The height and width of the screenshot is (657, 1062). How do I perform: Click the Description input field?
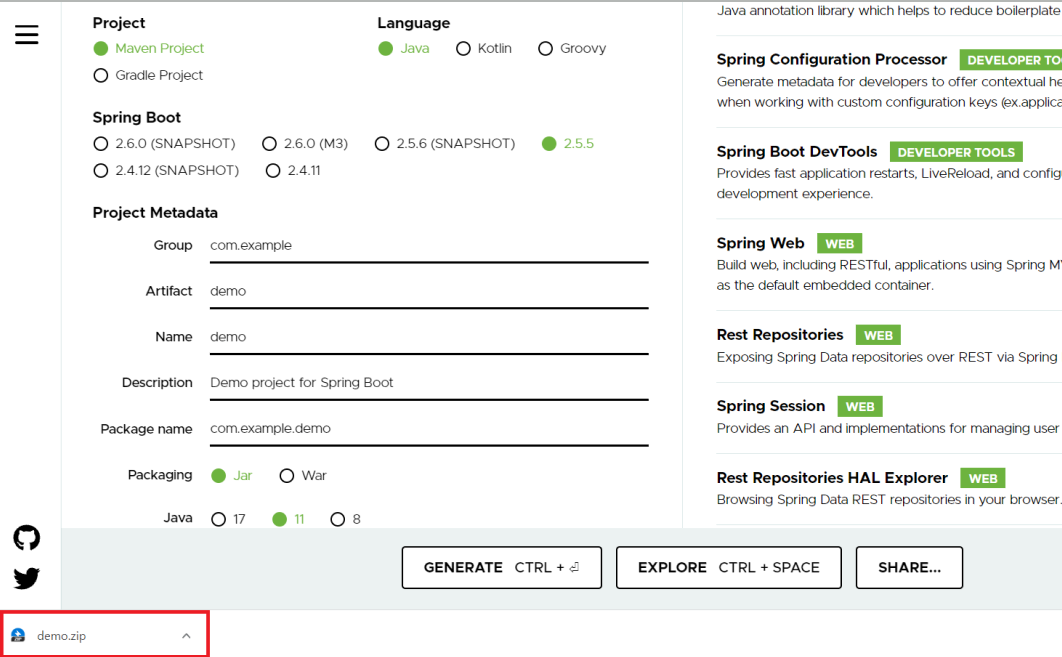[429, 383]
